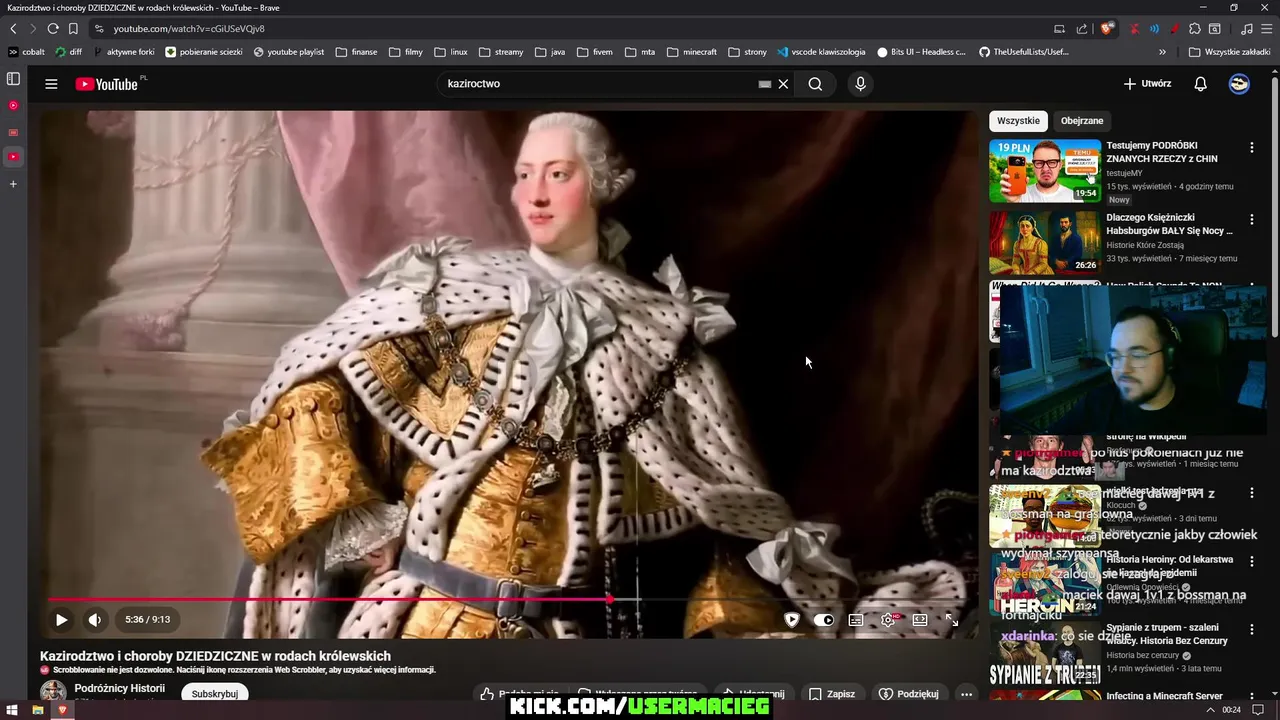Start voice search with the microphone icon
The image size is (1280, 720).
click(860, 84)
